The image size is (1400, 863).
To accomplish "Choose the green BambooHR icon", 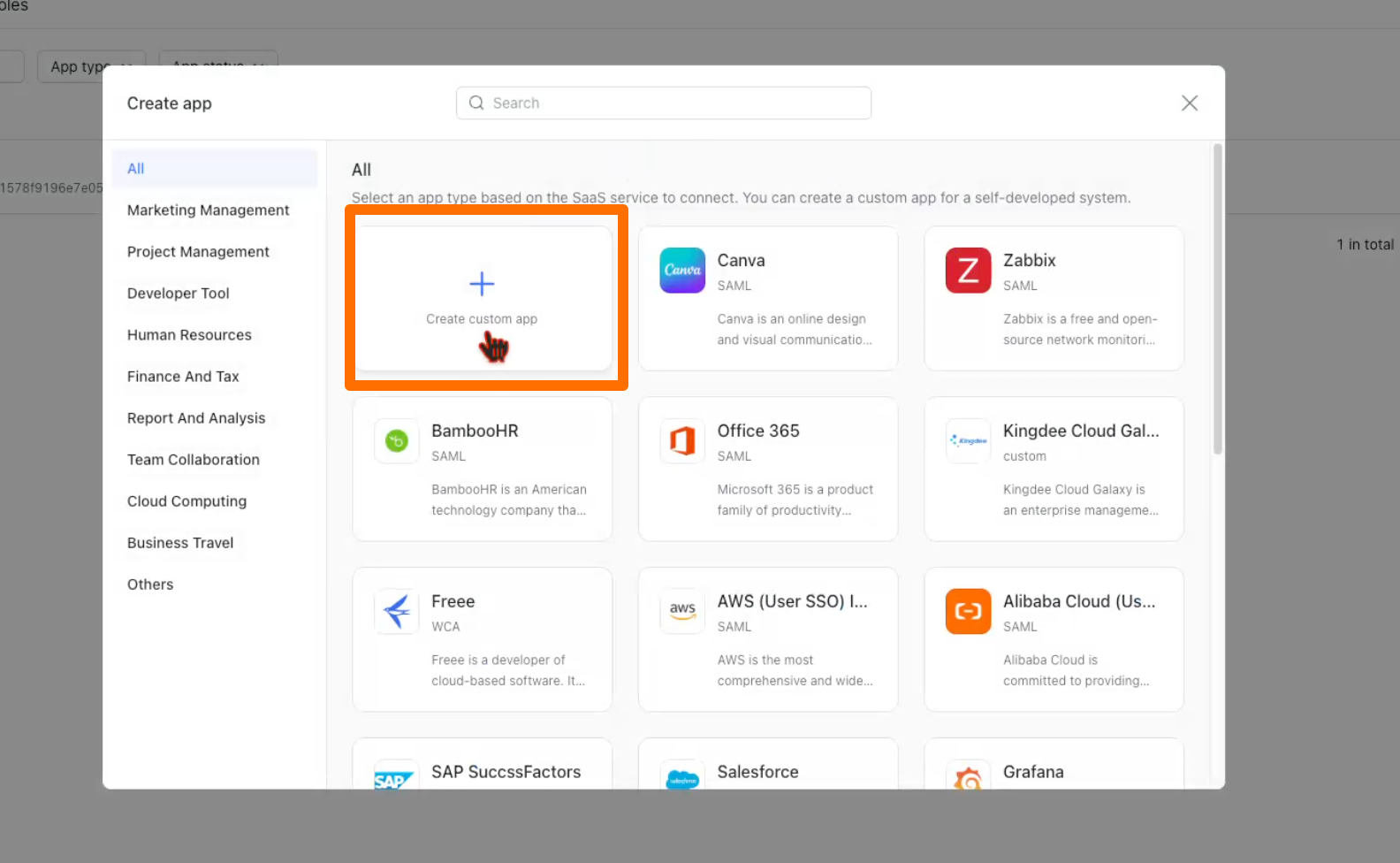I will (x=397, y=440).
